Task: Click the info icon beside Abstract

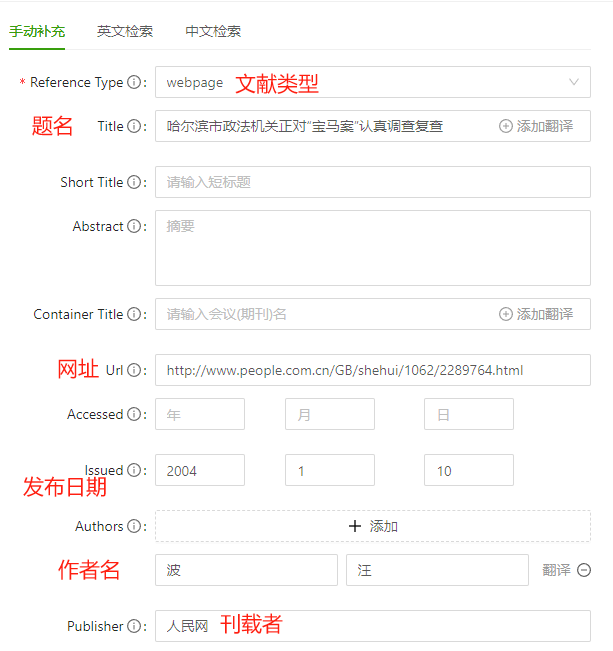Action: [134, 226]
